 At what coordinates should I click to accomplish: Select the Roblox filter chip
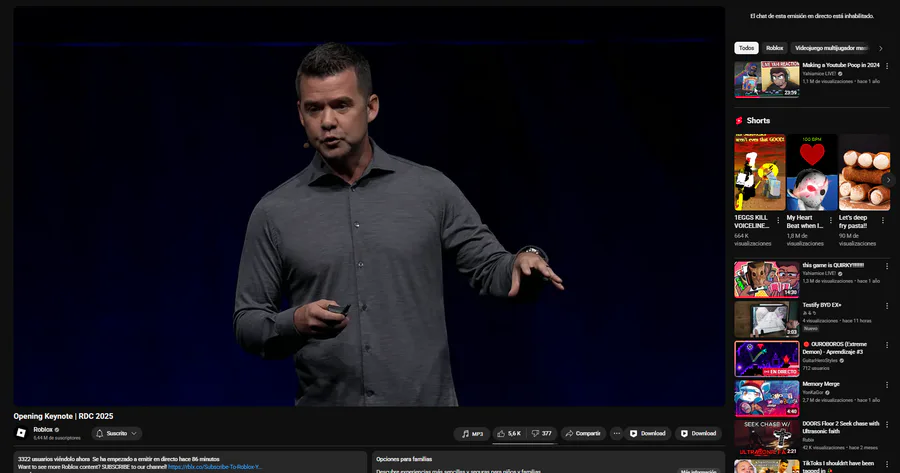774,48
